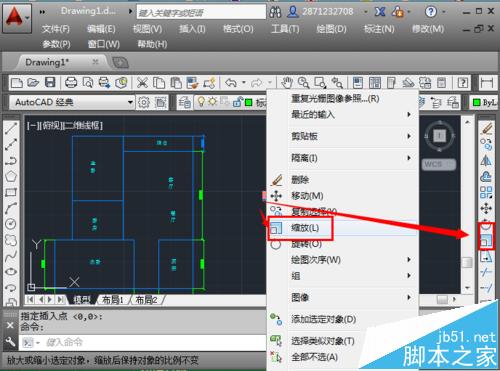The image size is (500, 371).
Task: Open the Help question mark dropdown arrow
Action: [444, 12]
